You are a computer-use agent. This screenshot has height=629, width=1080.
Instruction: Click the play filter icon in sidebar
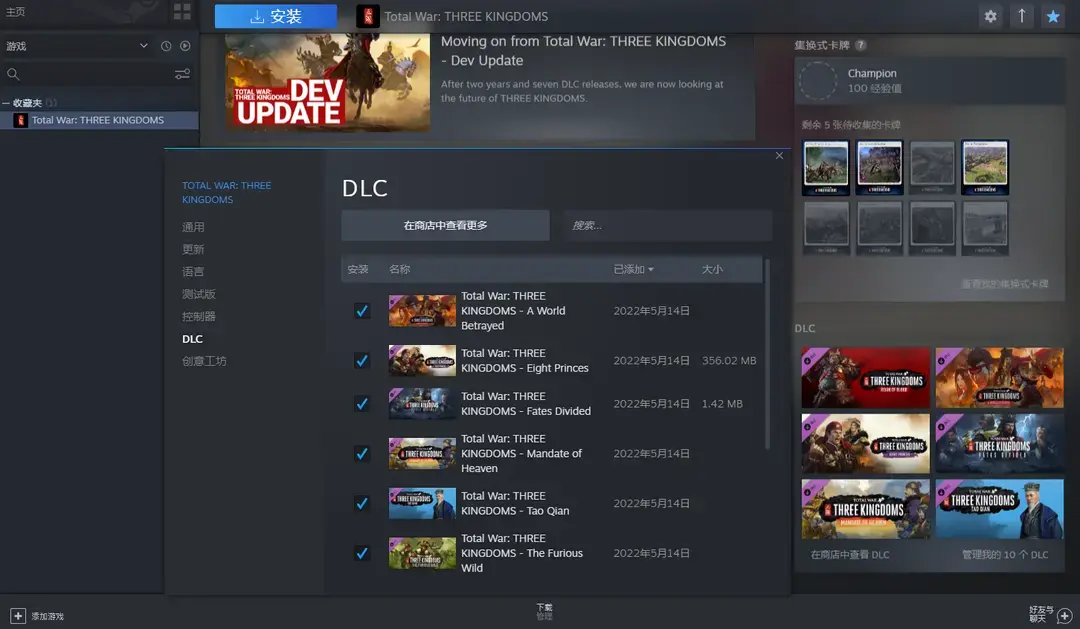tap(185, 46)
